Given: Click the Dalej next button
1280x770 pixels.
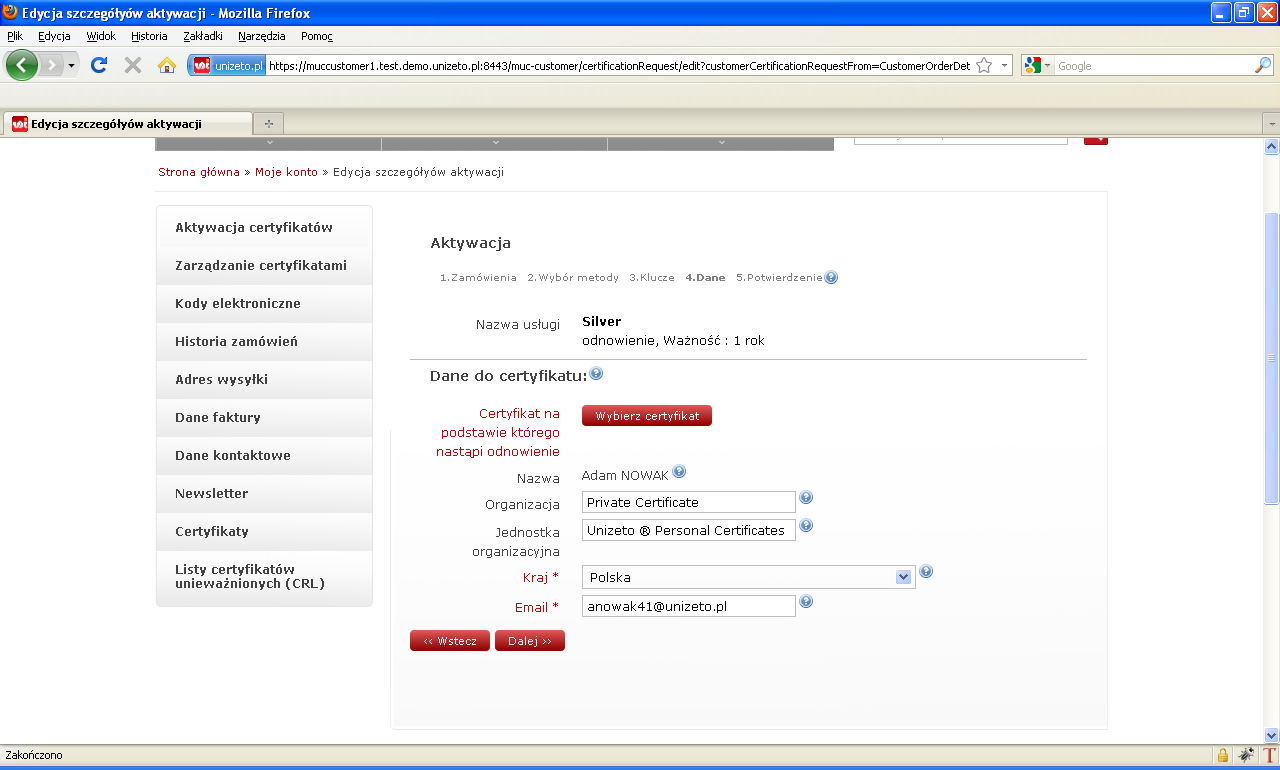Looking at the screenshot, I should coord(530,641).
